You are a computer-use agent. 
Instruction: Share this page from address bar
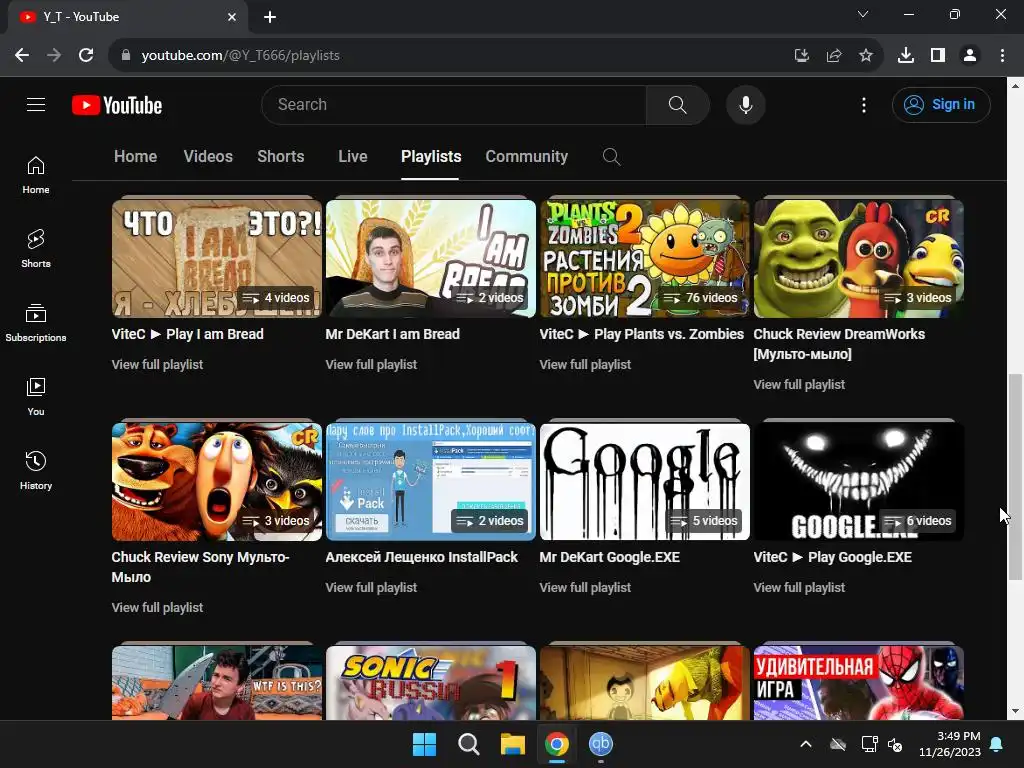(833, 56)
